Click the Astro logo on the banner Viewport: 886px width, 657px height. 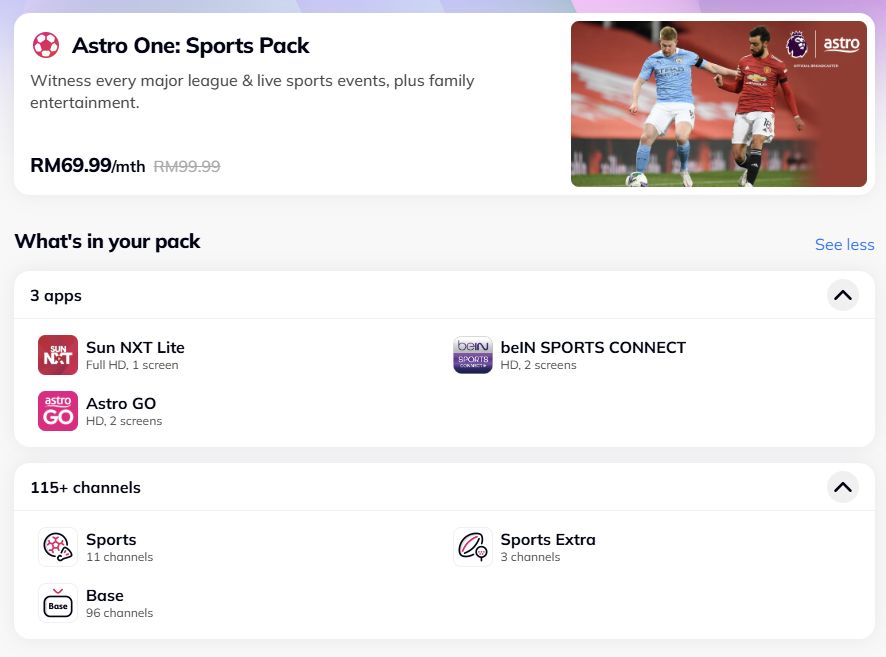[842, 45]
